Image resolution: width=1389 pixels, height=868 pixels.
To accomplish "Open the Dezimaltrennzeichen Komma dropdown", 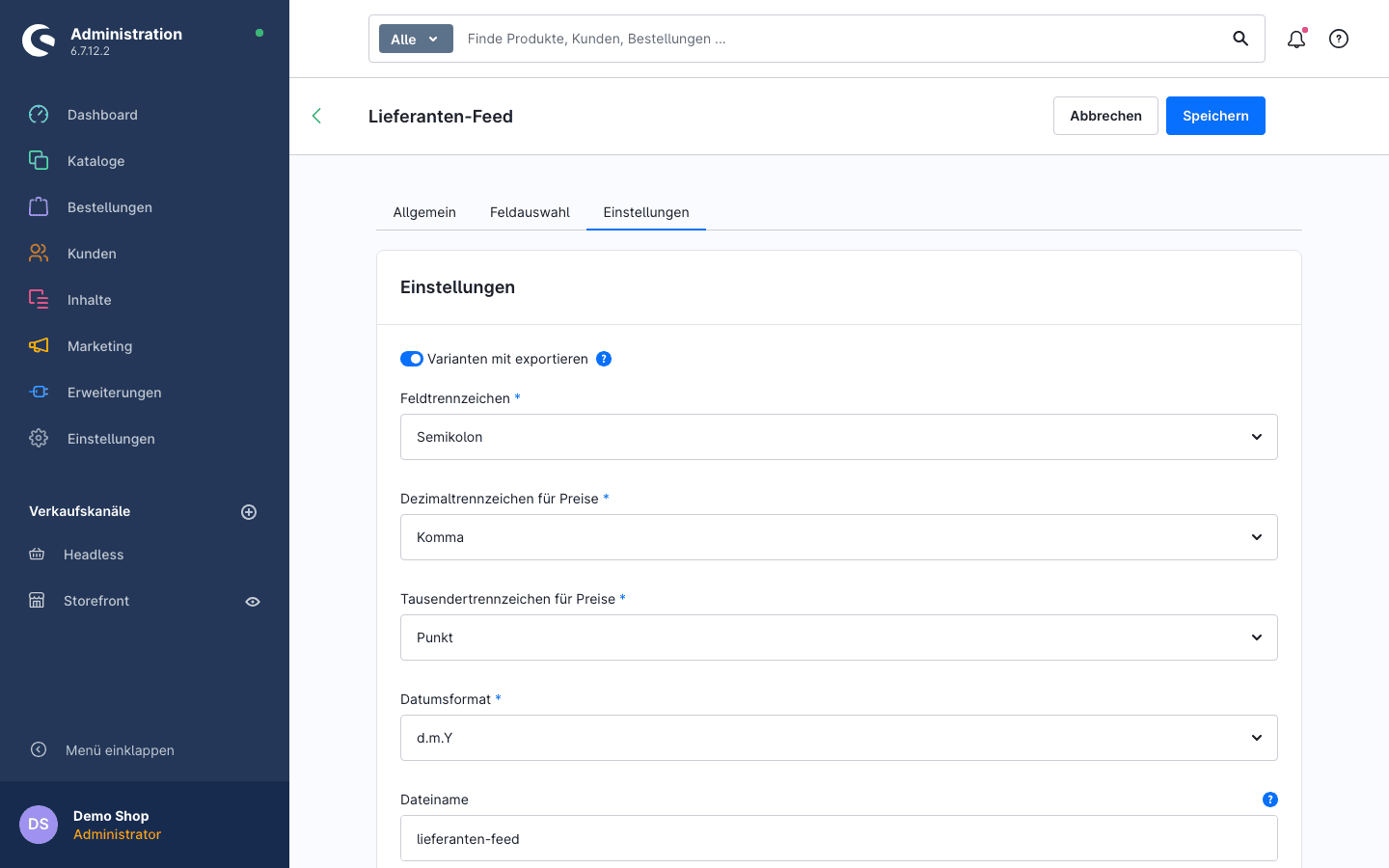I will pyautogui.click(x=839, y=537).
